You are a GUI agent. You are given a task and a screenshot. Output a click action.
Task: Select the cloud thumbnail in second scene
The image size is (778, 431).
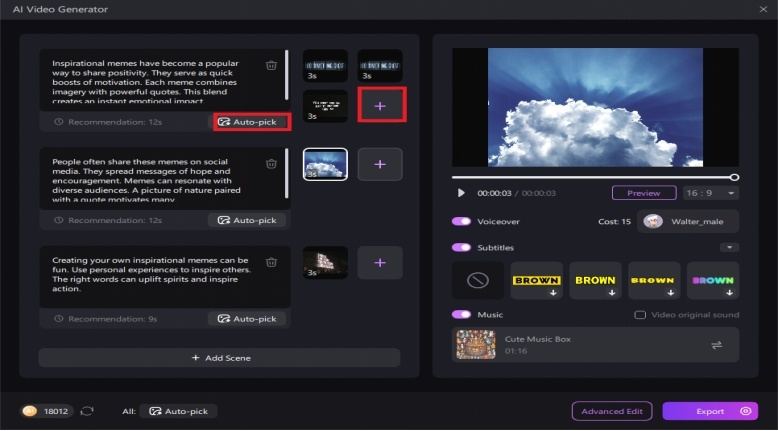coord(325,164)
